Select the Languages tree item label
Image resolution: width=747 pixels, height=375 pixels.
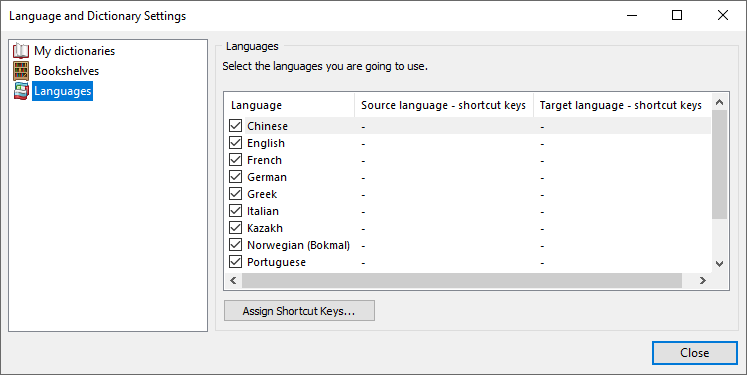62,91
